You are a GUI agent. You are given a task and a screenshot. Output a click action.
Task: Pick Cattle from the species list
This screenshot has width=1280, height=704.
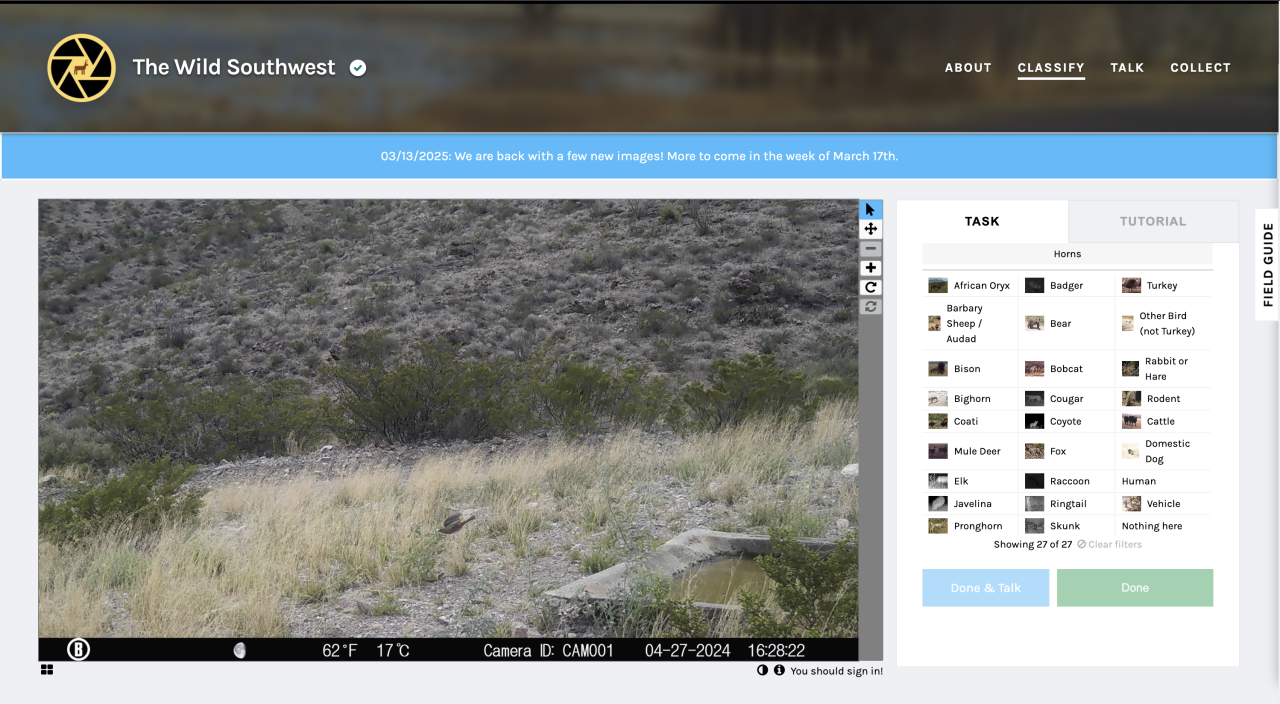click(x=1163, y=422)
